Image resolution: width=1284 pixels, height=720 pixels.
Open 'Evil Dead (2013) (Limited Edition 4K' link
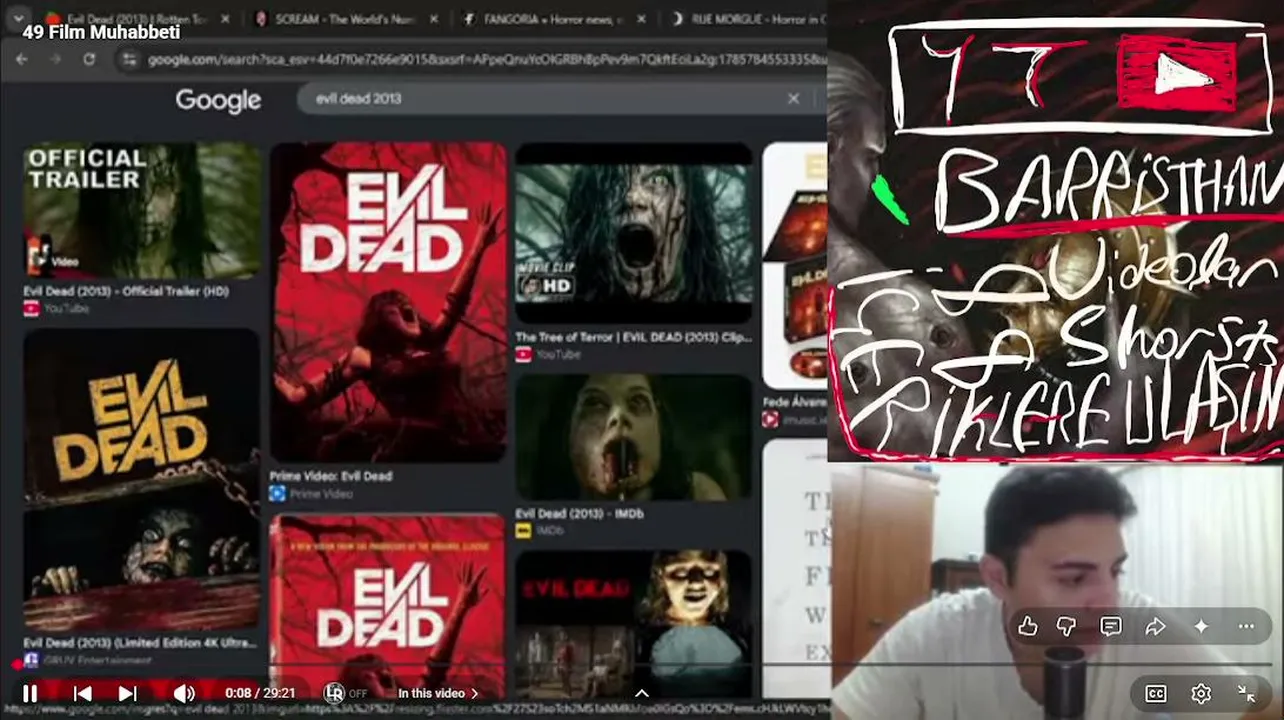pos(140,643)
